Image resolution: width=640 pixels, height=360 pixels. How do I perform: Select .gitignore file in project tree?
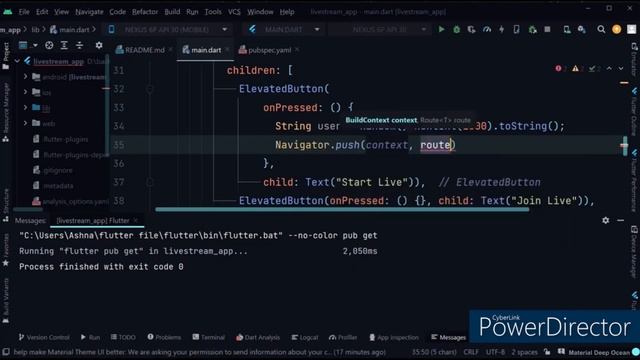coord(57,170)
